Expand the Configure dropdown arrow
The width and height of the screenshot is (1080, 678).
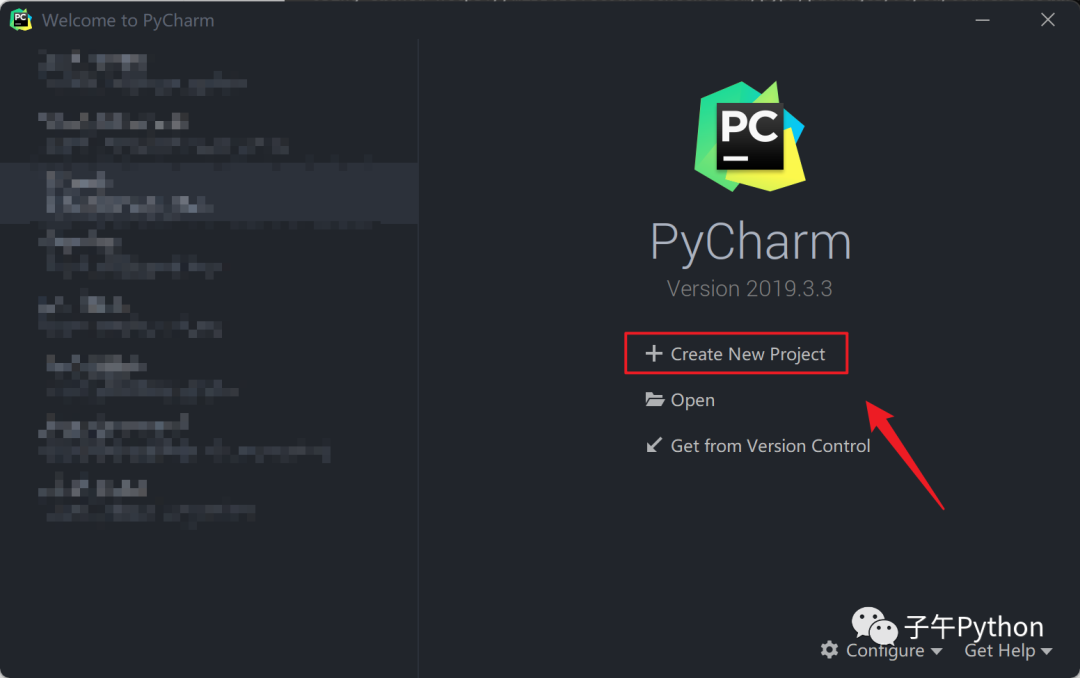click(x=936, y=651)
